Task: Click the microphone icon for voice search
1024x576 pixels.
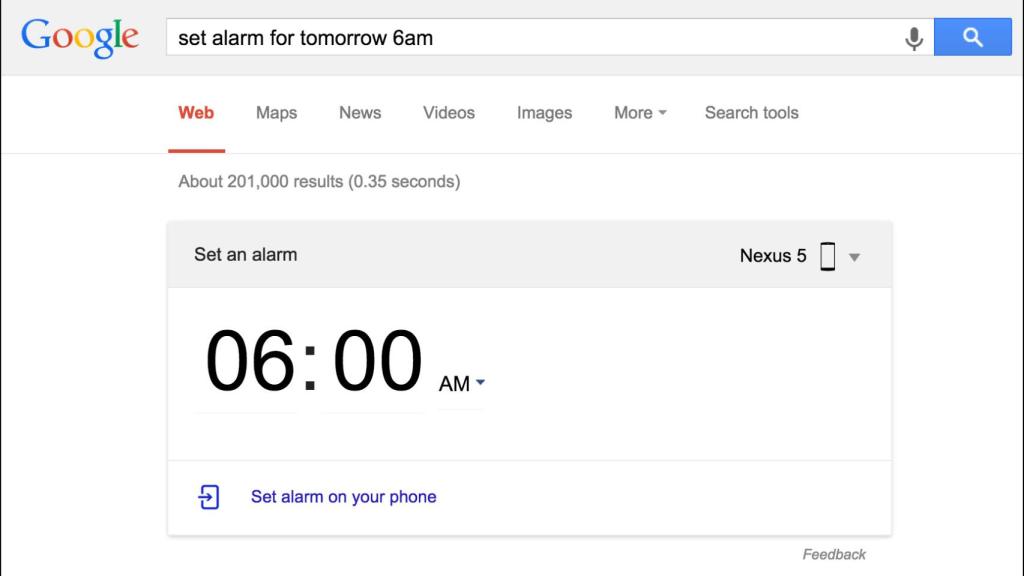Action: 913,37
